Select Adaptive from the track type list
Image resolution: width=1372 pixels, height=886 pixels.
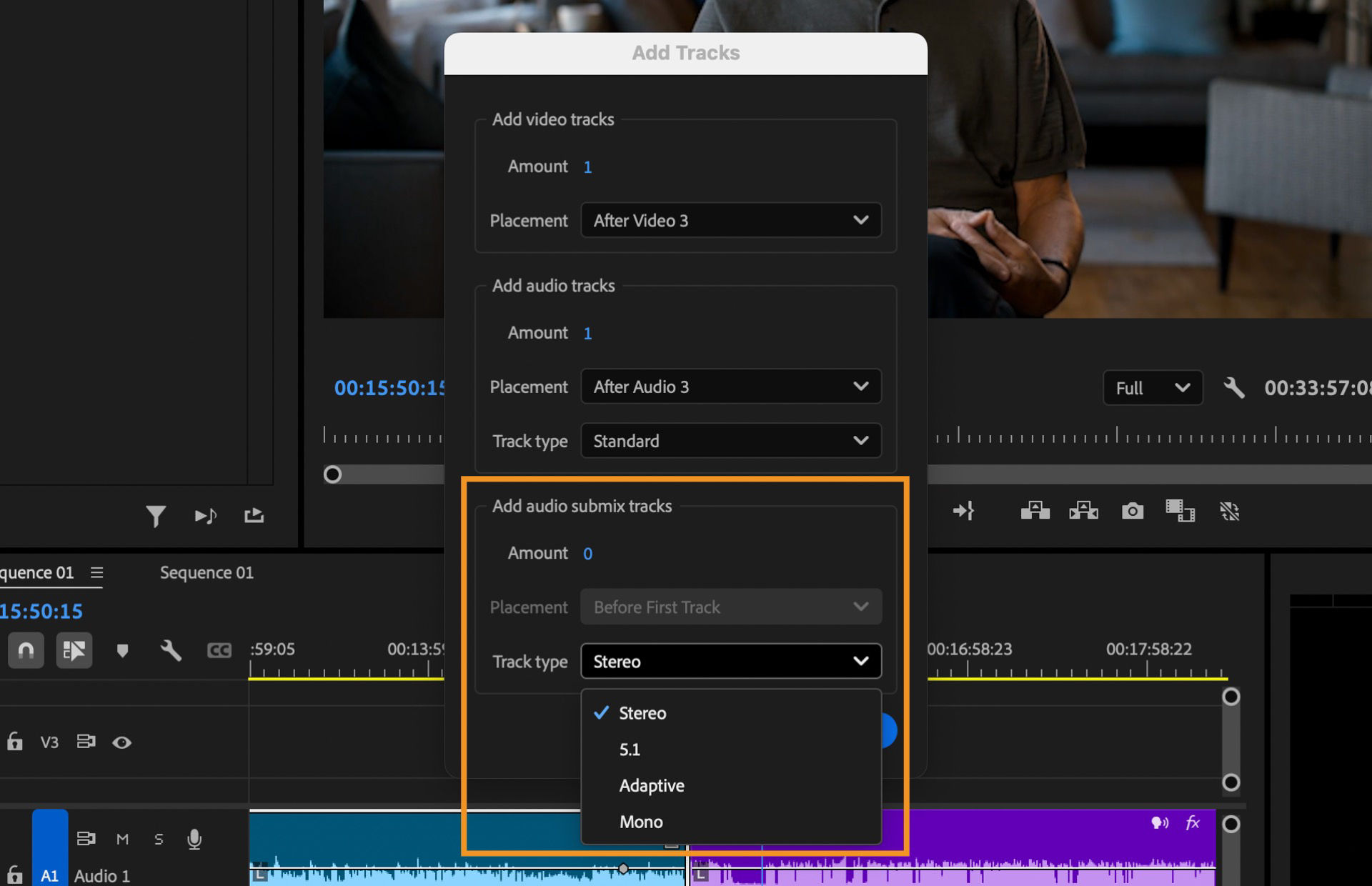[x=651, y=785]
